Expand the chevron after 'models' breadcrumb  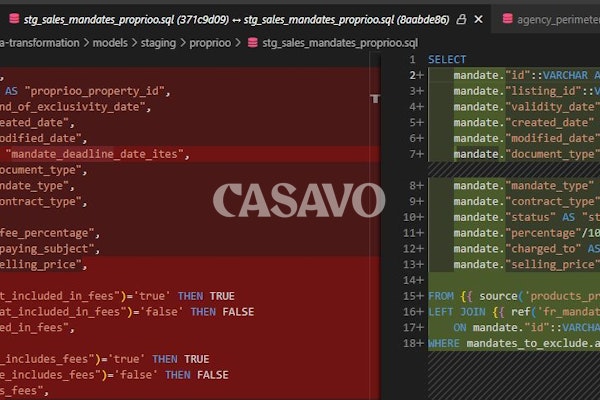(x=134, y=43)
